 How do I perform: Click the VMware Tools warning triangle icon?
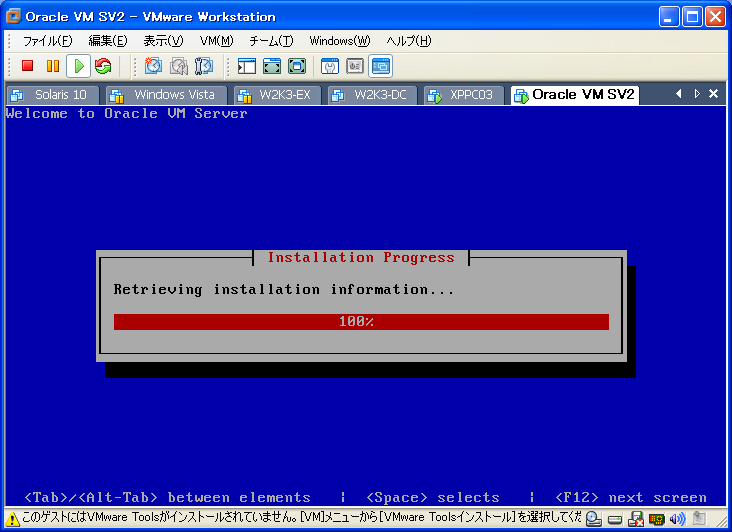point(12,518)
